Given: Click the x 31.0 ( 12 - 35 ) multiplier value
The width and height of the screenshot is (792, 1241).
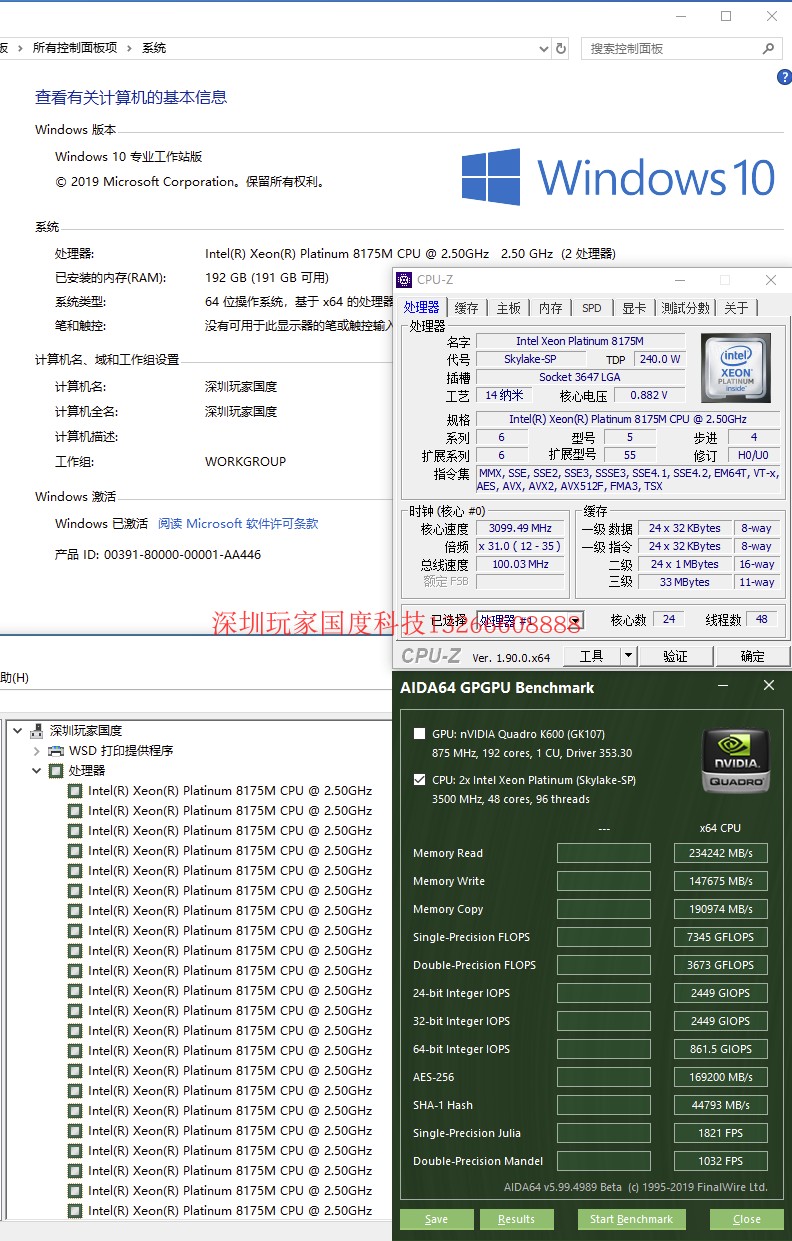Looking at the screenshot, I should 521,546.
